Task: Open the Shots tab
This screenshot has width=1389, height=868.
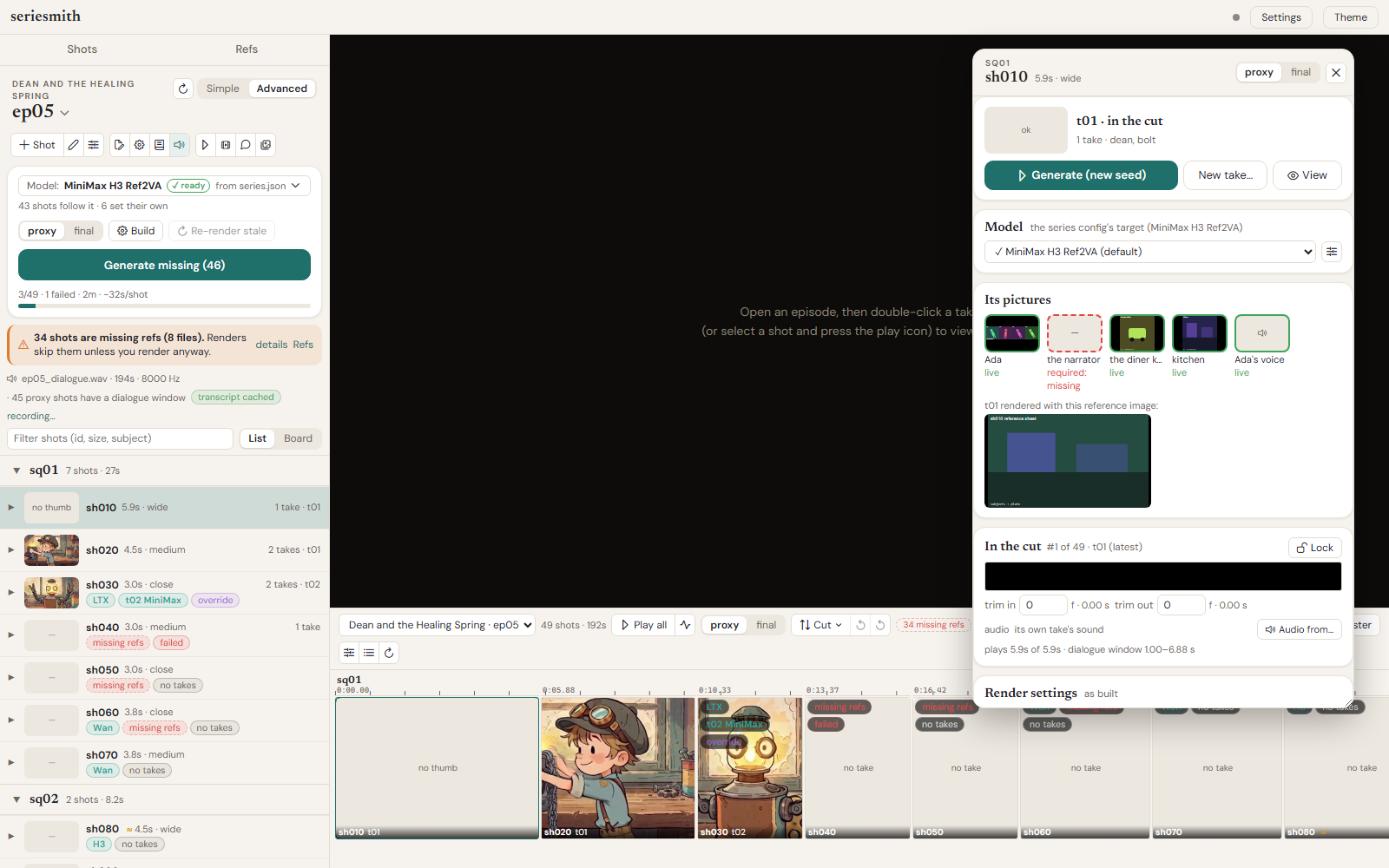Action: coord(82,49)
